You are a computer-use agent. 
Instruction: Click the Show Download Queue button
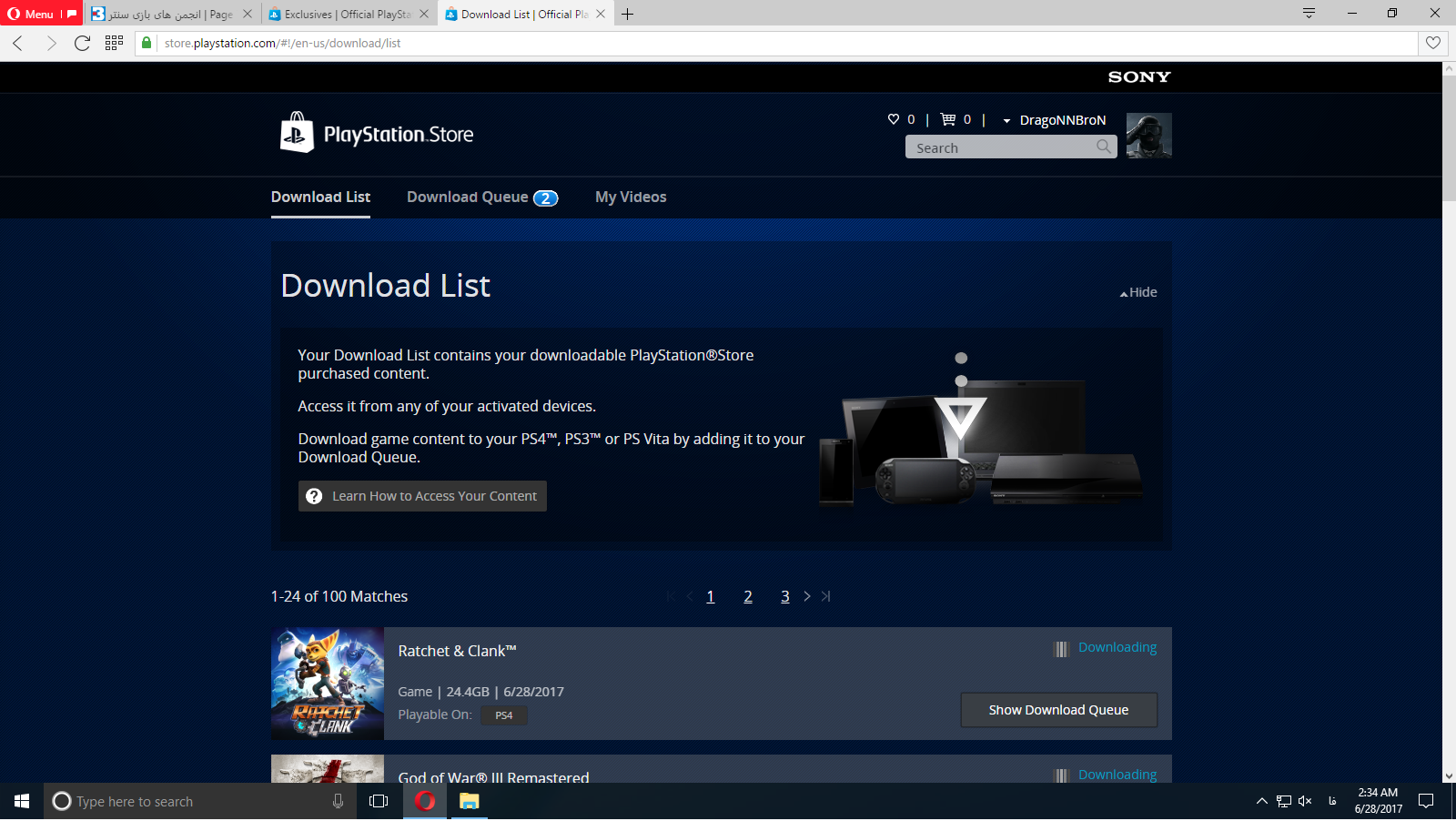coord(1058,710)
